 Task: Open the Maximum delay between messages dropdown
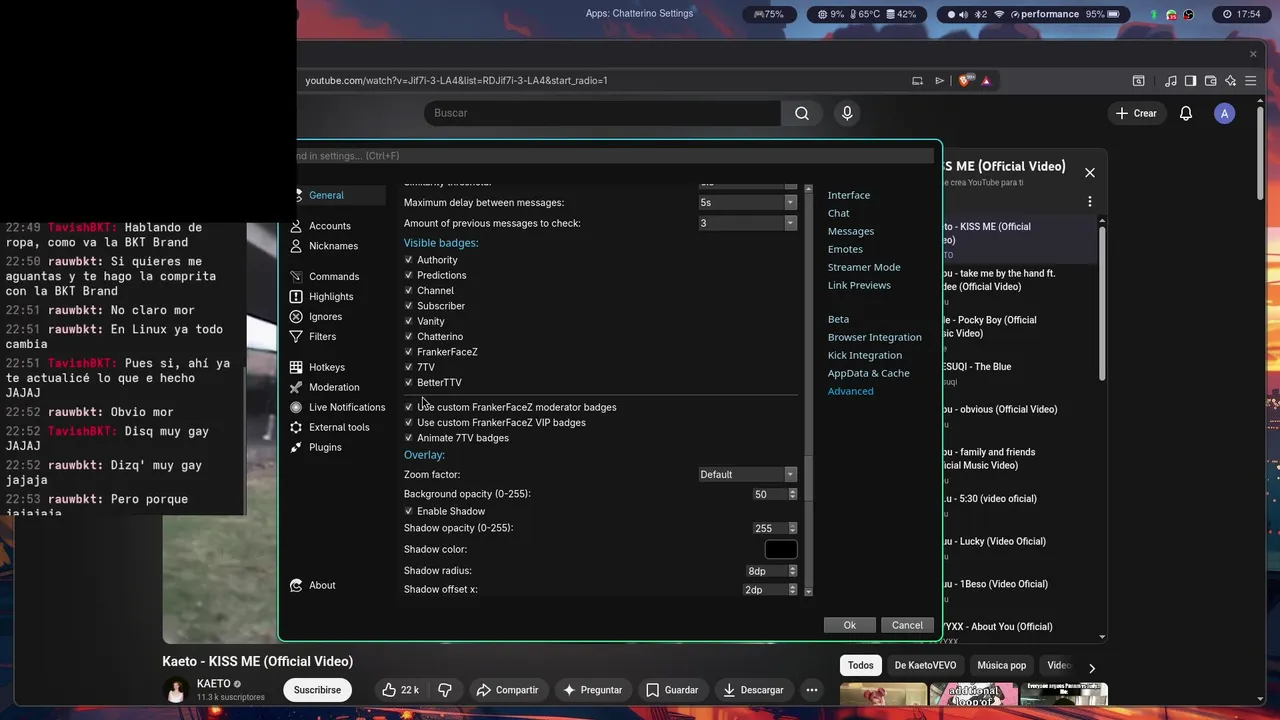[x=747, y=203]
